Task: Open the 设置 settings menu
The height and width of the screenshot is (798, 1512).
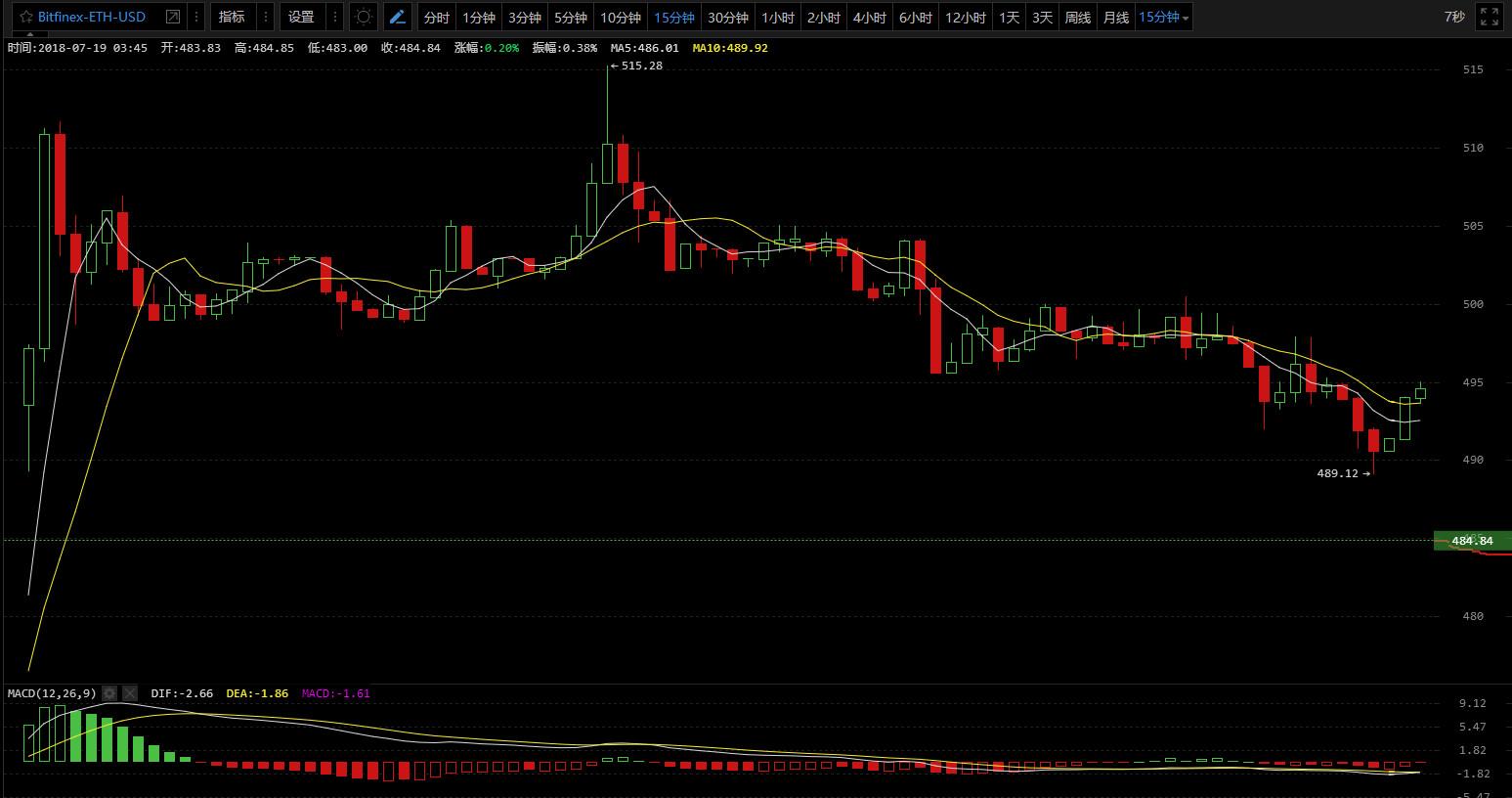Action: tap(301, 17)
